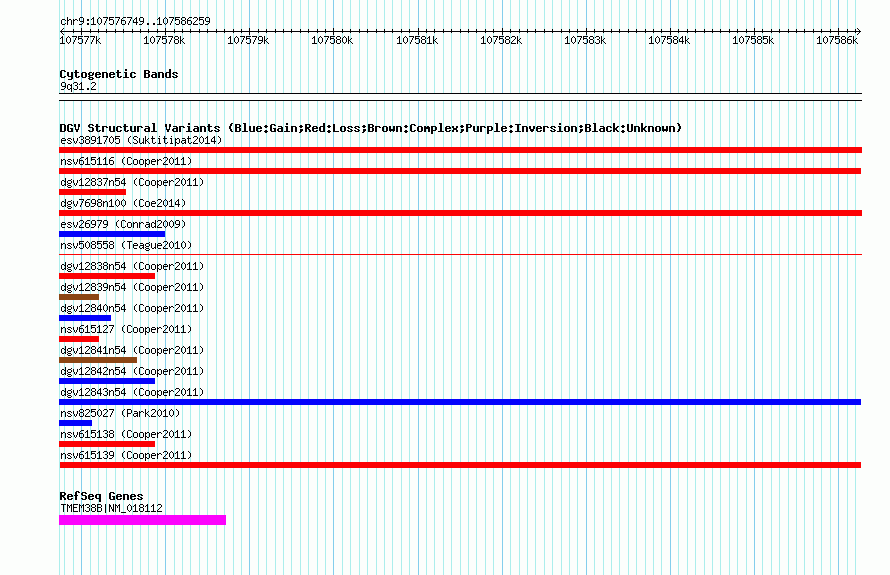Click the 107580k ruler tick label

332,40
